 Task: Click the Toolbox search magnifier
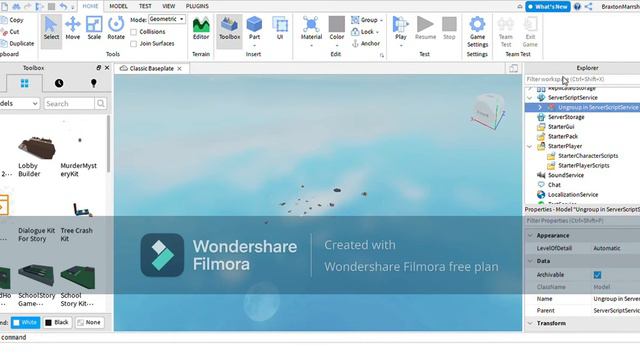[x=100, y=104]
